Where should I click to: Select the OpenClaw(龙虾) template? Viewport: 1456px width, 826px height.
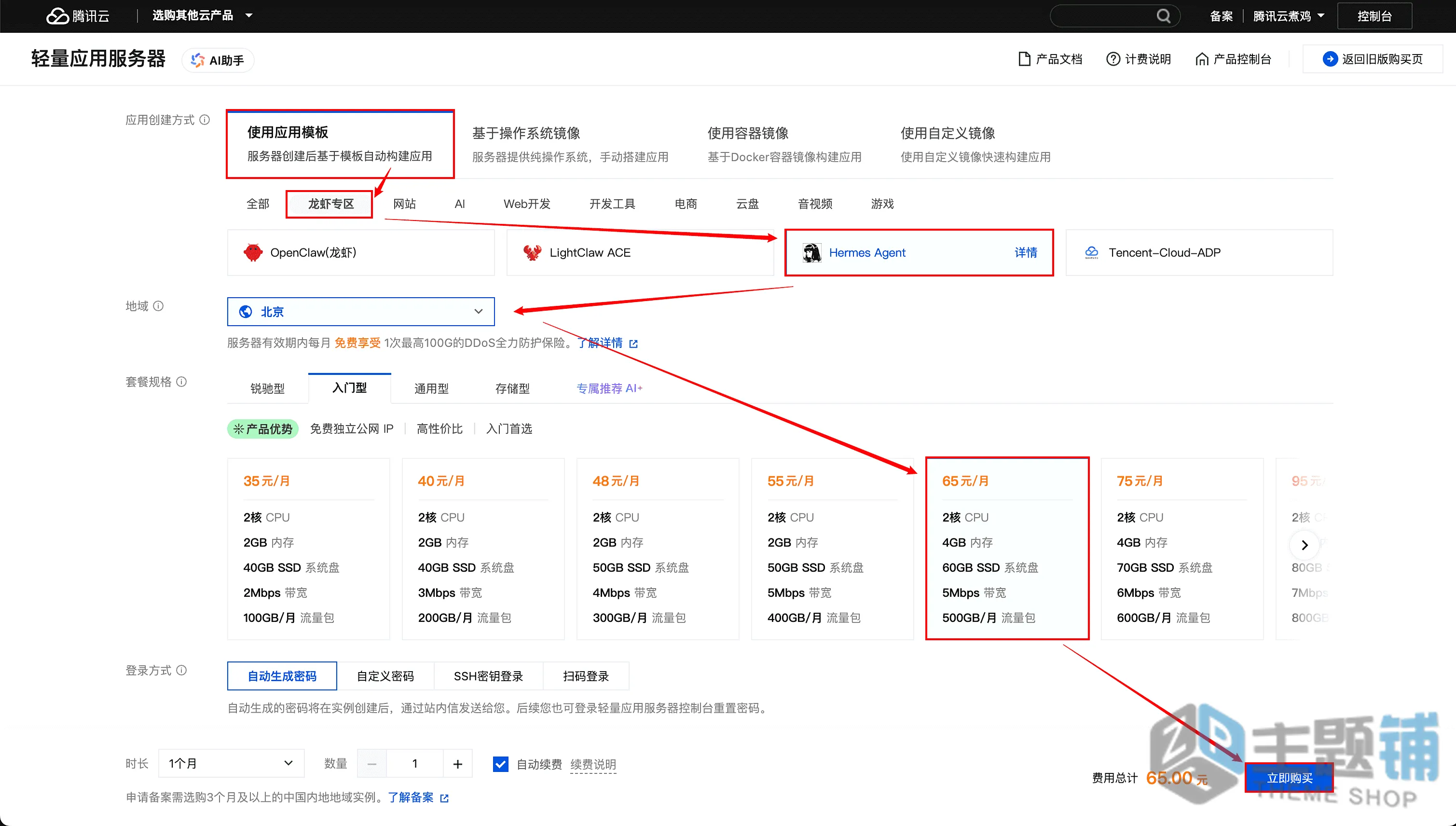coord(361,252)
